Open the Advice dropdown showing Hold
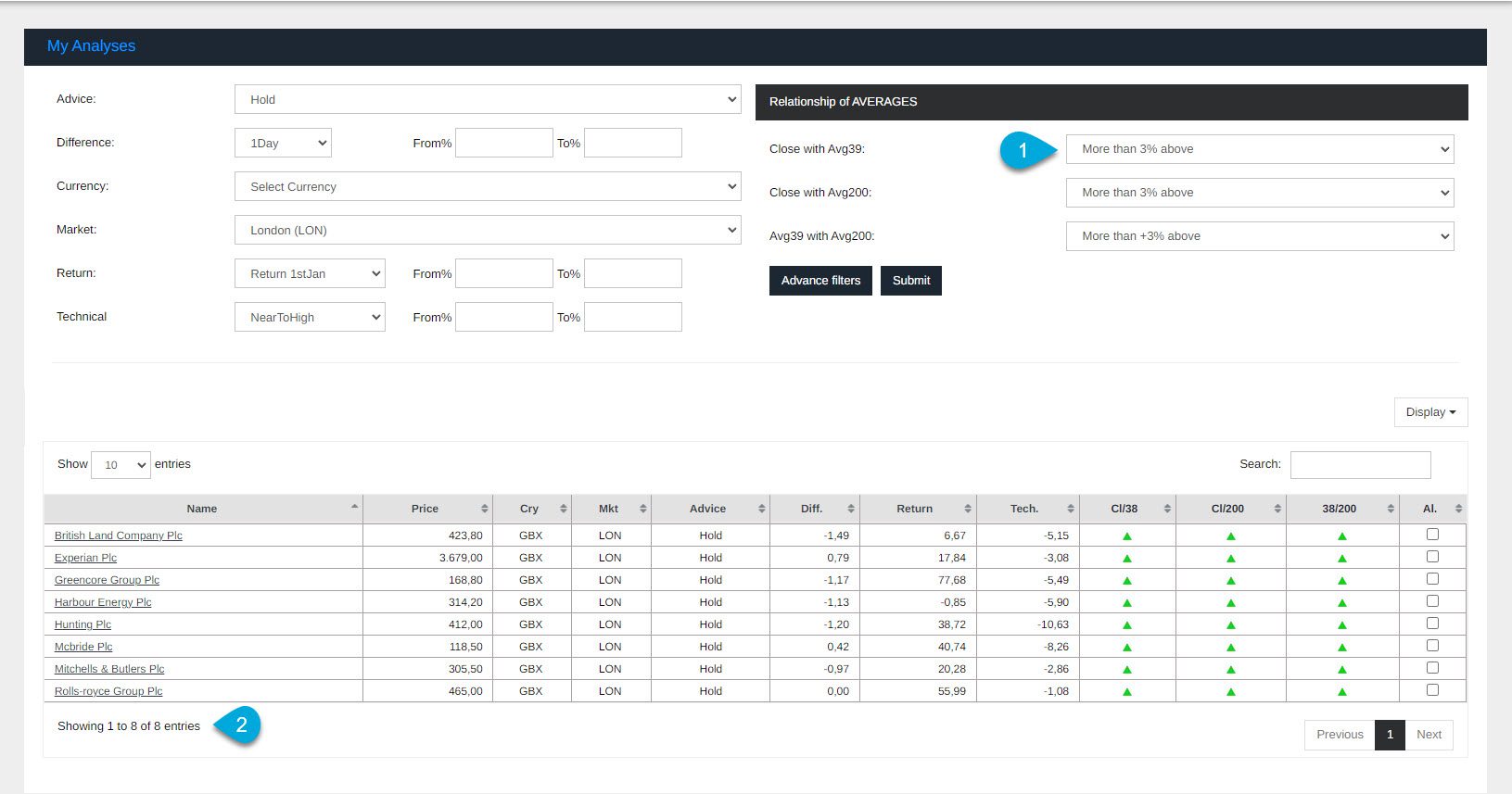 488,99
